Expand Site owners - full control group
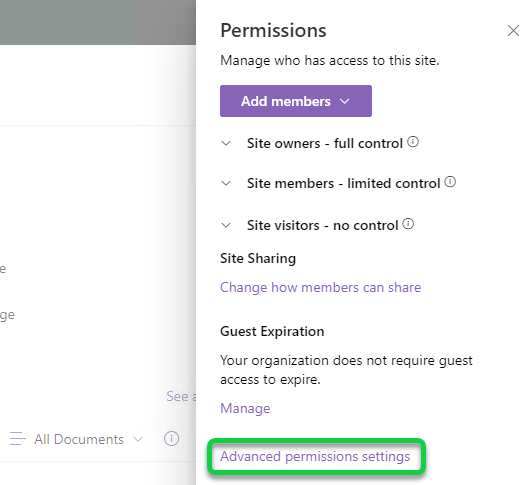The width and height of the screenshot is (530, 485). point(226,143)
